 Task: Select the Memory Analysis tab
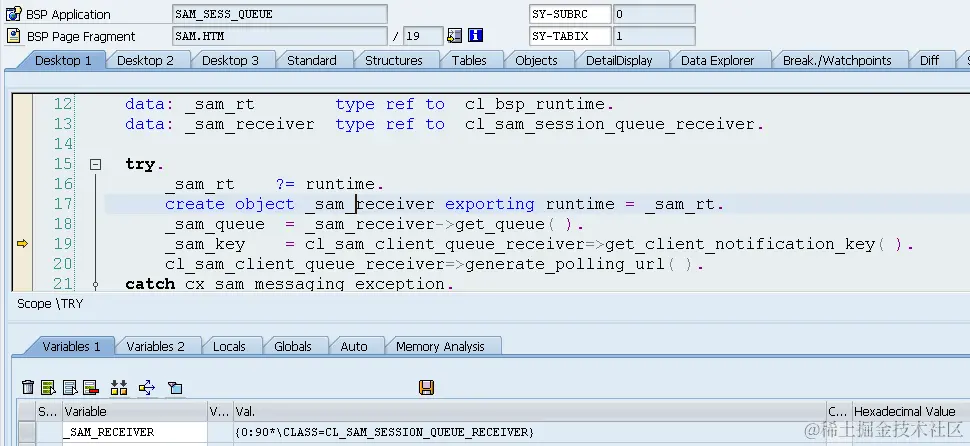[x=440, y=346]
